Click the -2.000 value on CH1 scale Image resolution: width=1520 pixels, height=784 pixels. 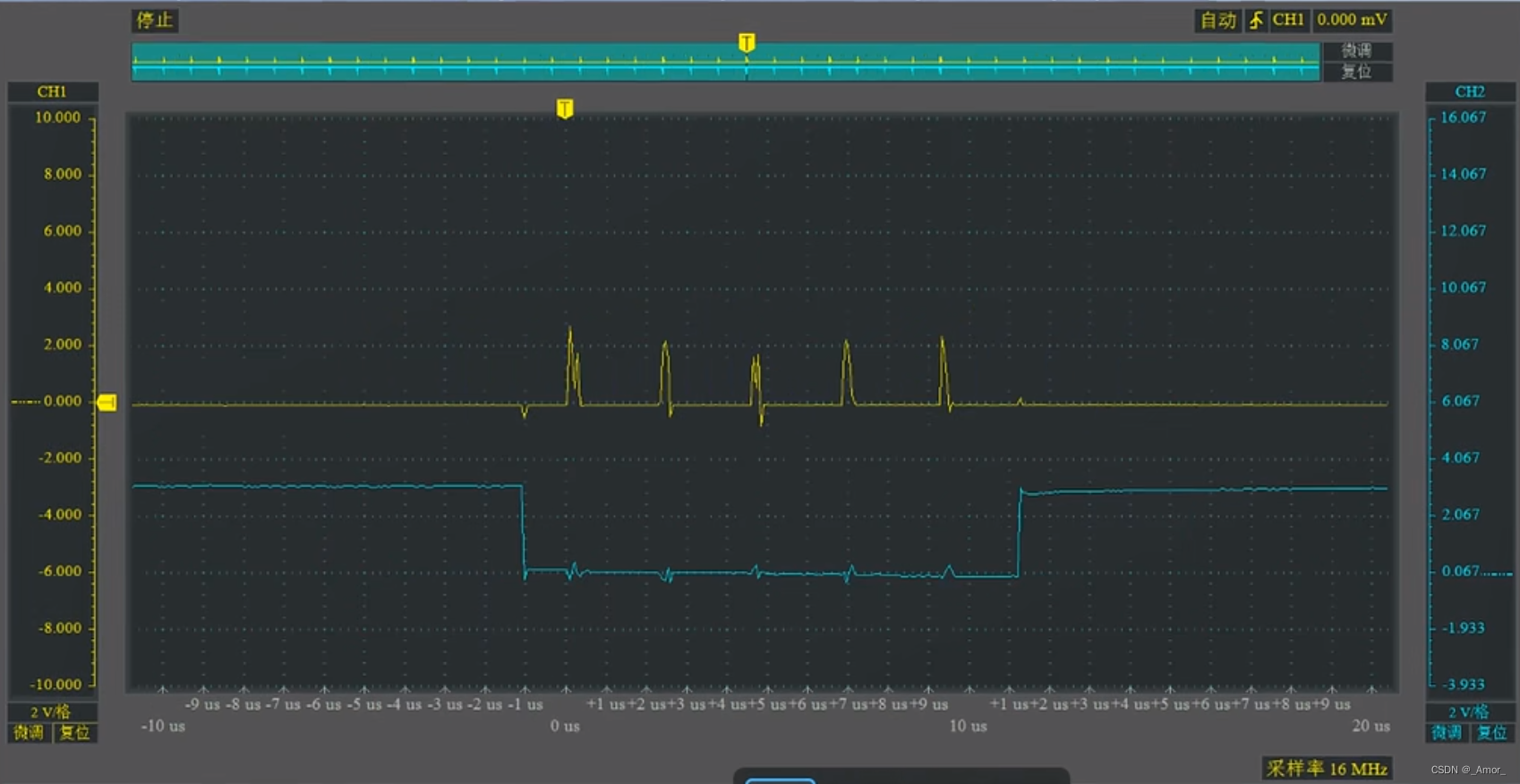59,457
